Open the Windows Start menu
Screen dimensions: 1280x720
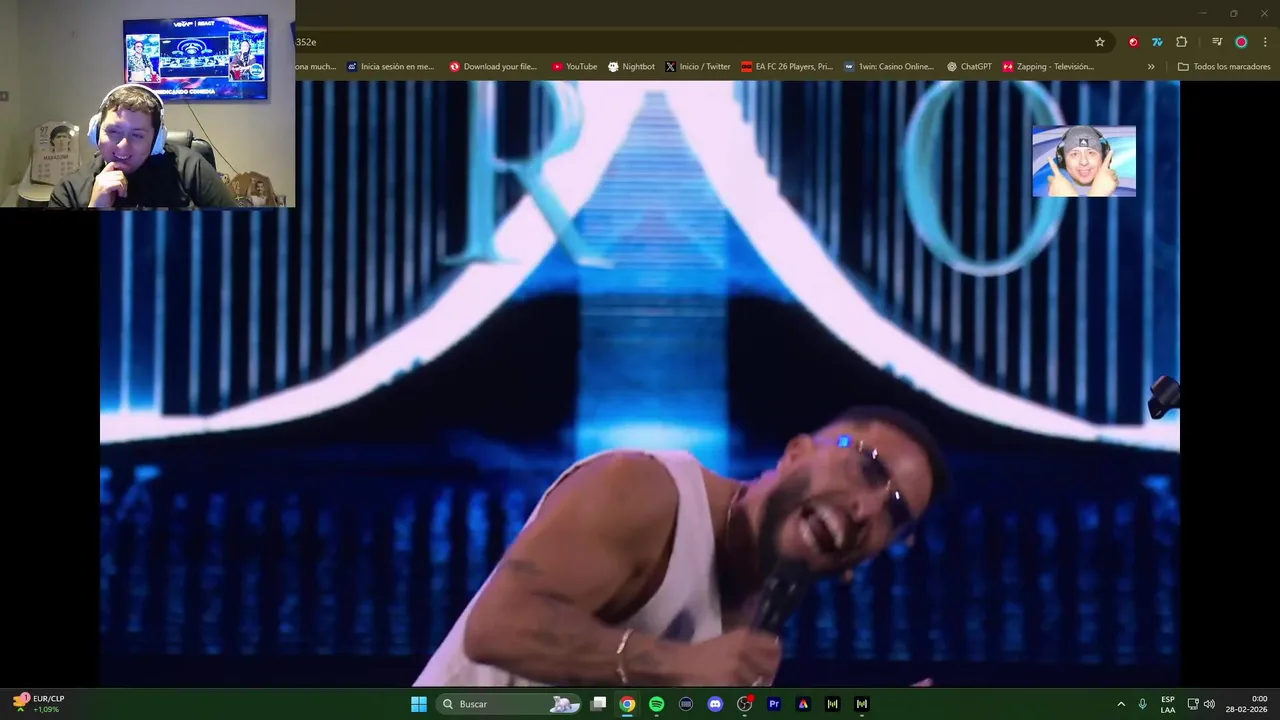click(x=419, y=704)
